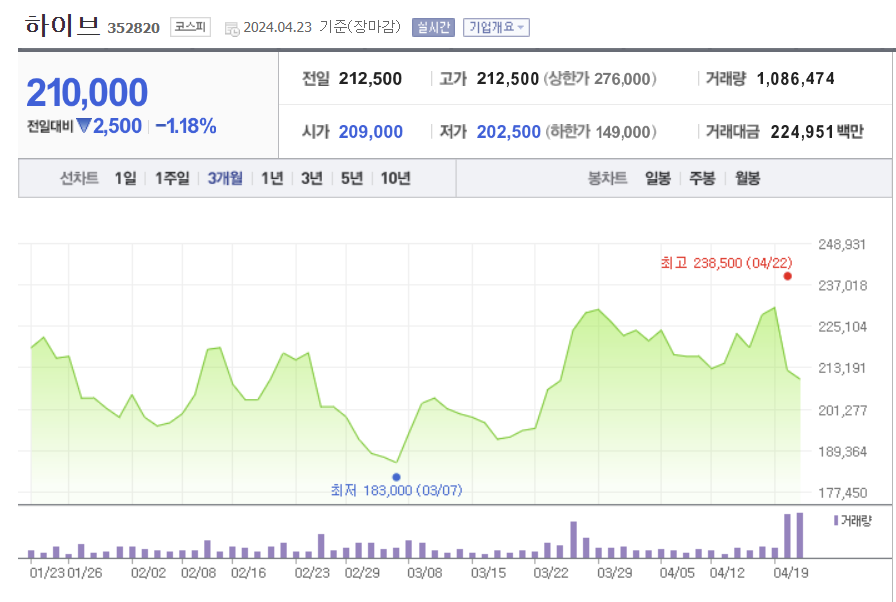Viewport: 896px width, 602px height.
Task: Click the -1.18% change value
Action: (x=186, y=126)
